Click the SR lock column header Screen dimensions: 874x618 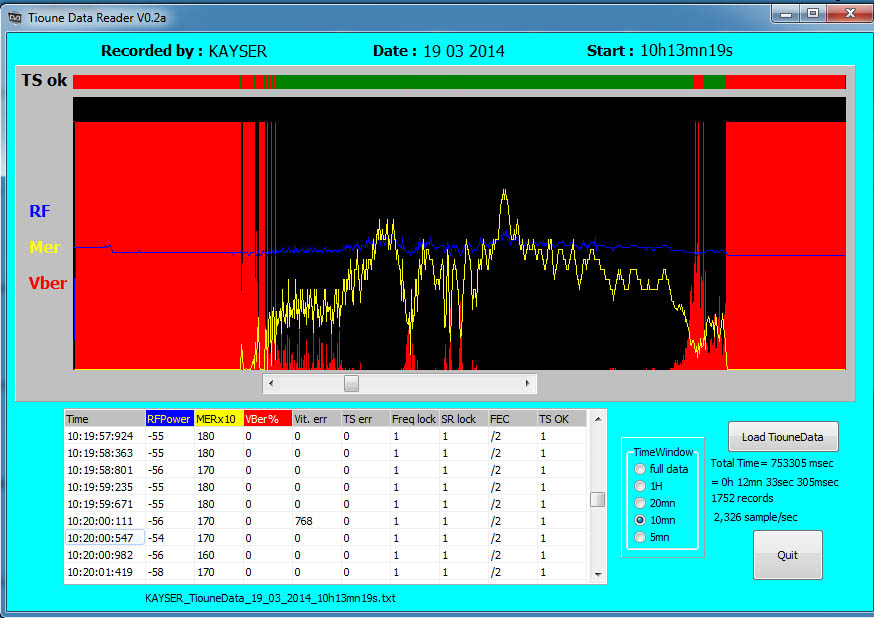point(463,419)
